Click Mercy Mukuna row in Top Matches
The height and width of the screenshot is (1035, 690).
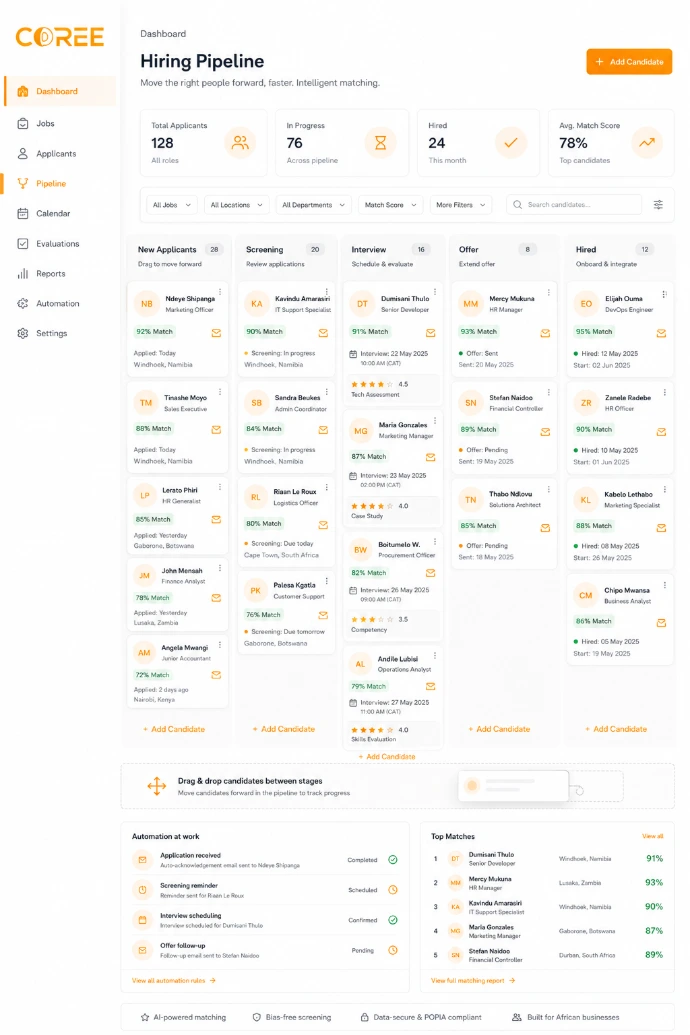(x=547, y=883)
